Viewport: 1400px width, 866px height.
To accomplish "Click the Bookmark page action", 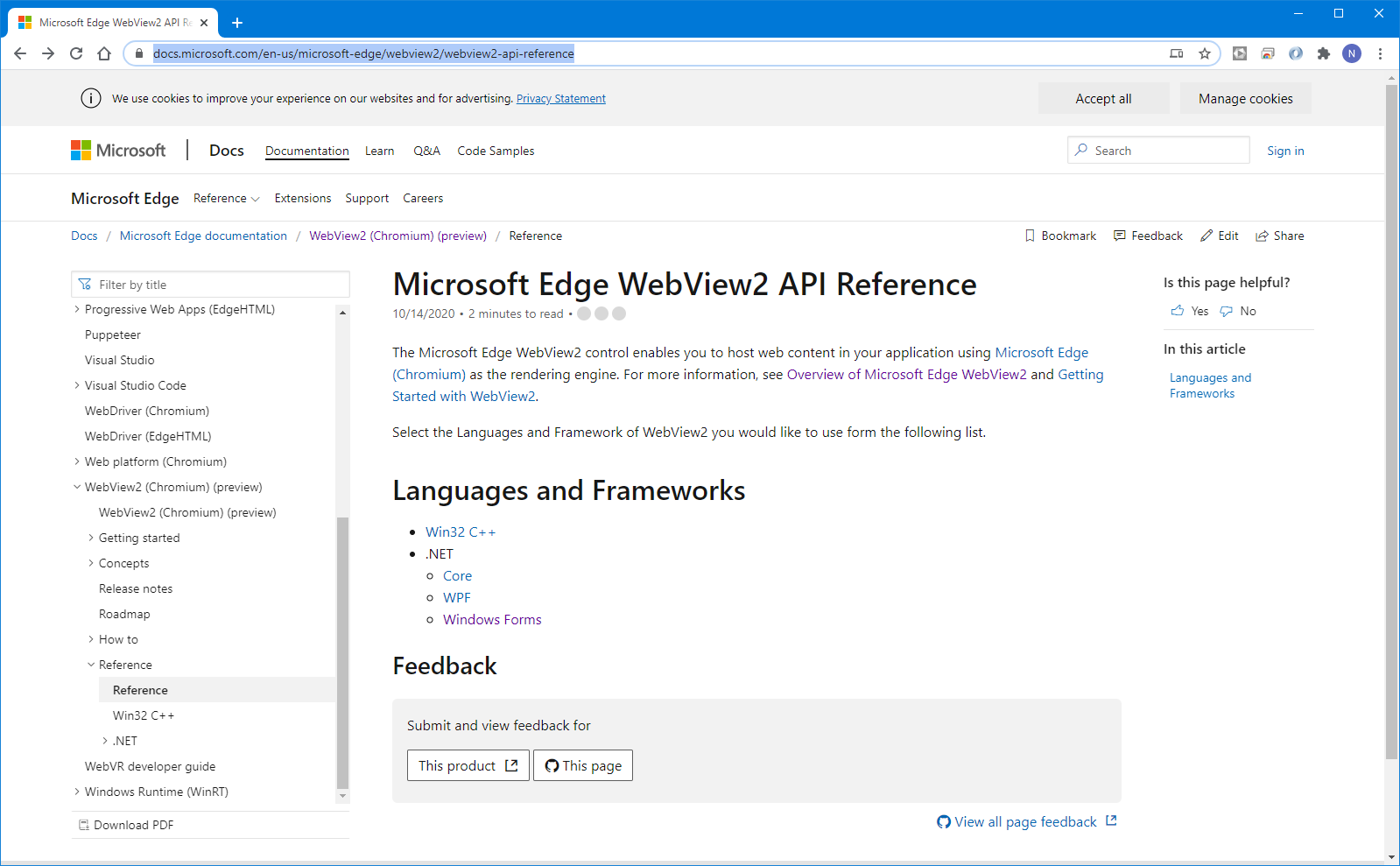I will (1060, 236).
